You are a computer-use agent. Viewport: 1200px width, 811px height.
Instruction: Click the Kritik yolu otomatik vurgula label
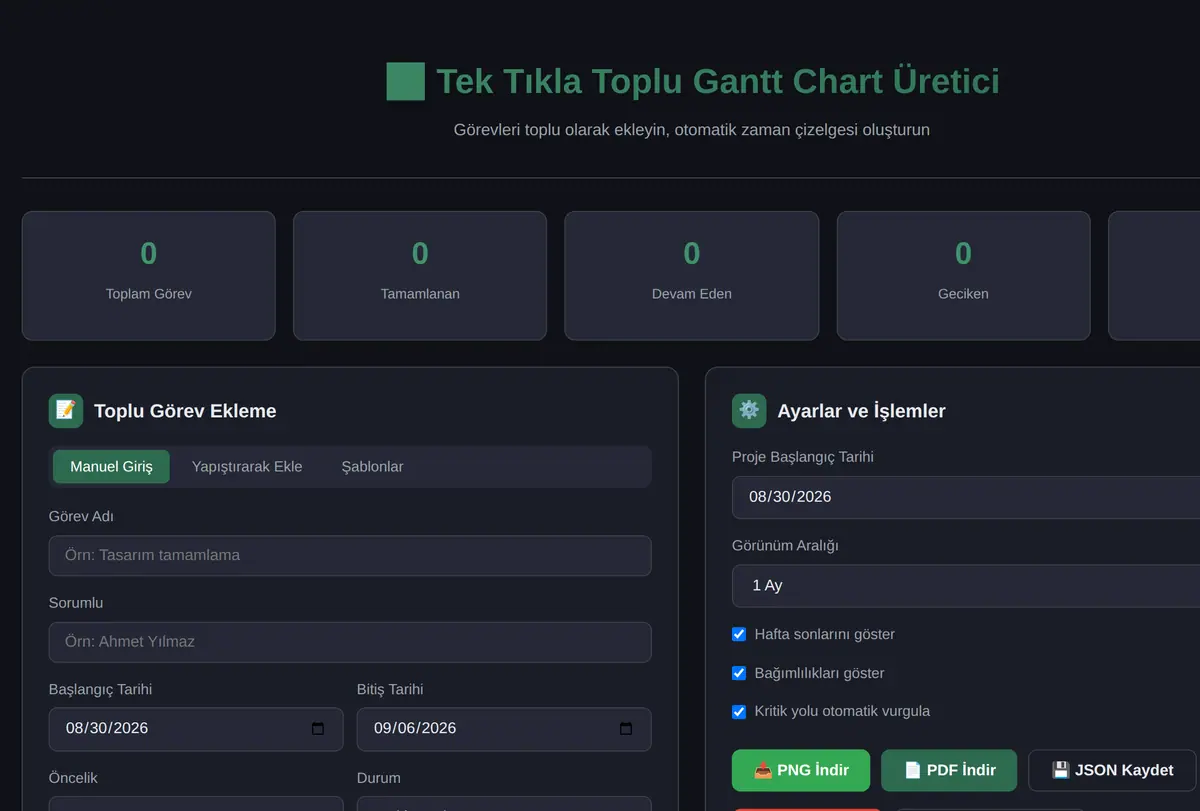(842, 712)
